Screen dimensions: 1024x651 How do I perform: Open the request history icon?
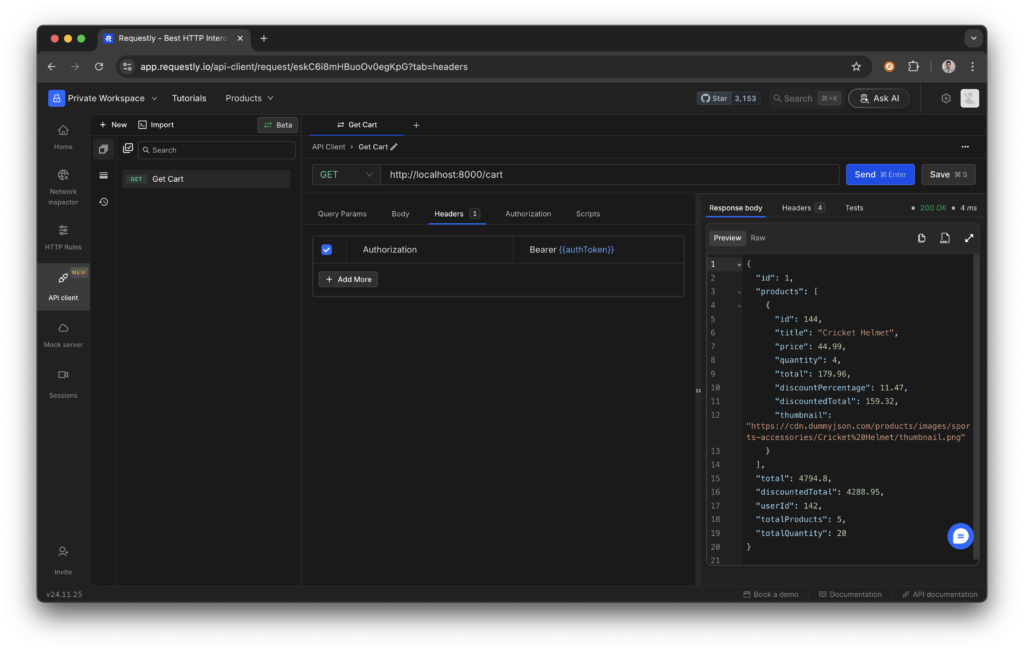tap(103, 202)
